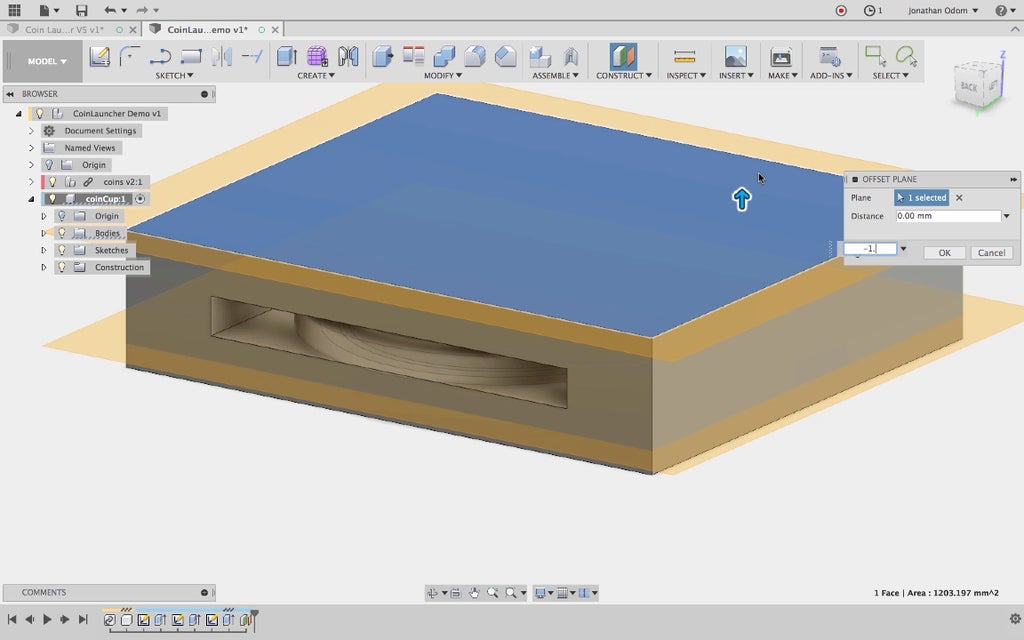Screen dimensions: 1024x640
Task: Click the Press Pull icon in Modify
Action: click(x=382, y=57)
